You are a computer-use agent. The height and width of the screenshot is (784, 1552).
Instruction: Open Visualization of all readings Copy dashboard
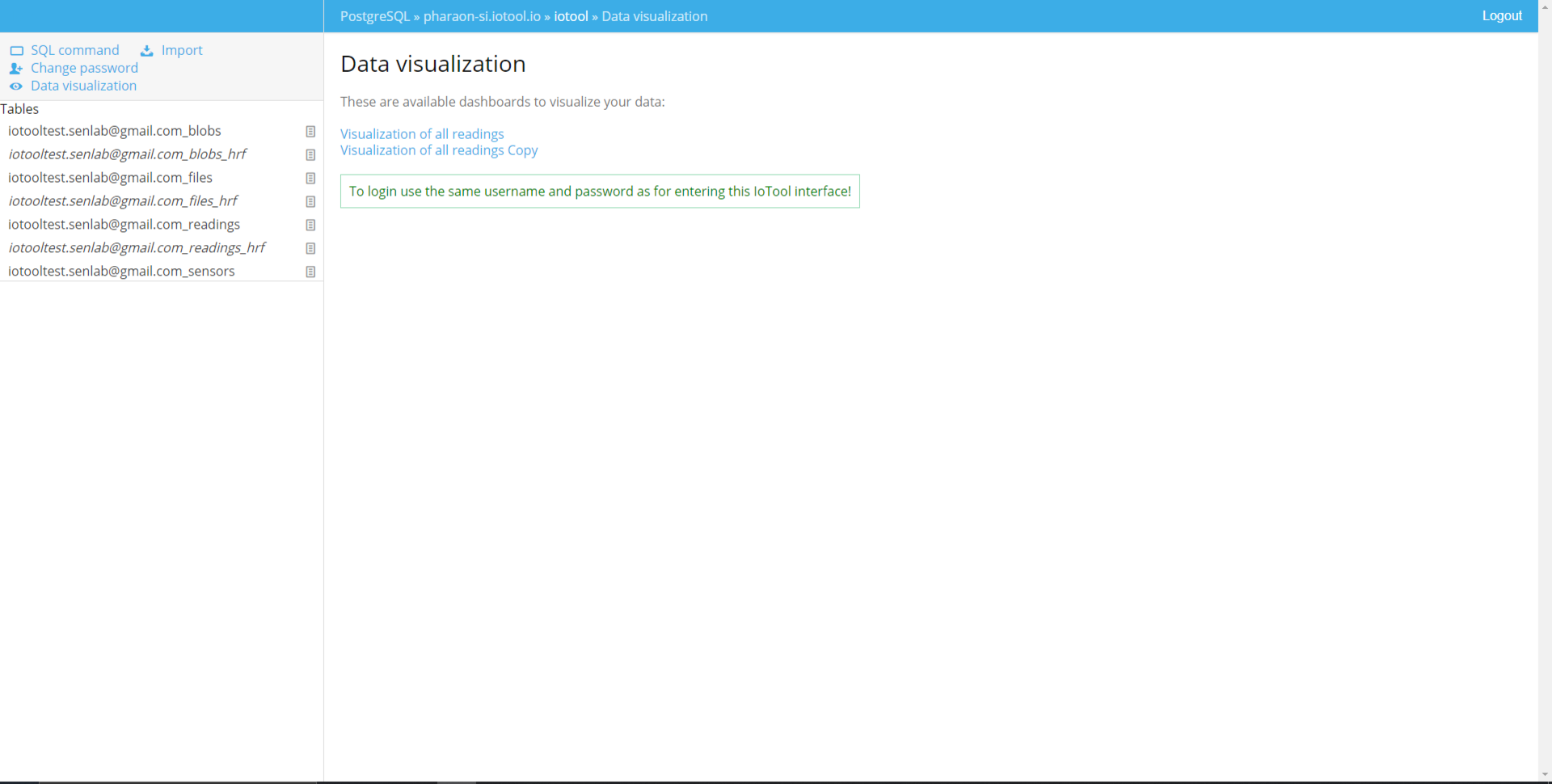coord(439,150)
